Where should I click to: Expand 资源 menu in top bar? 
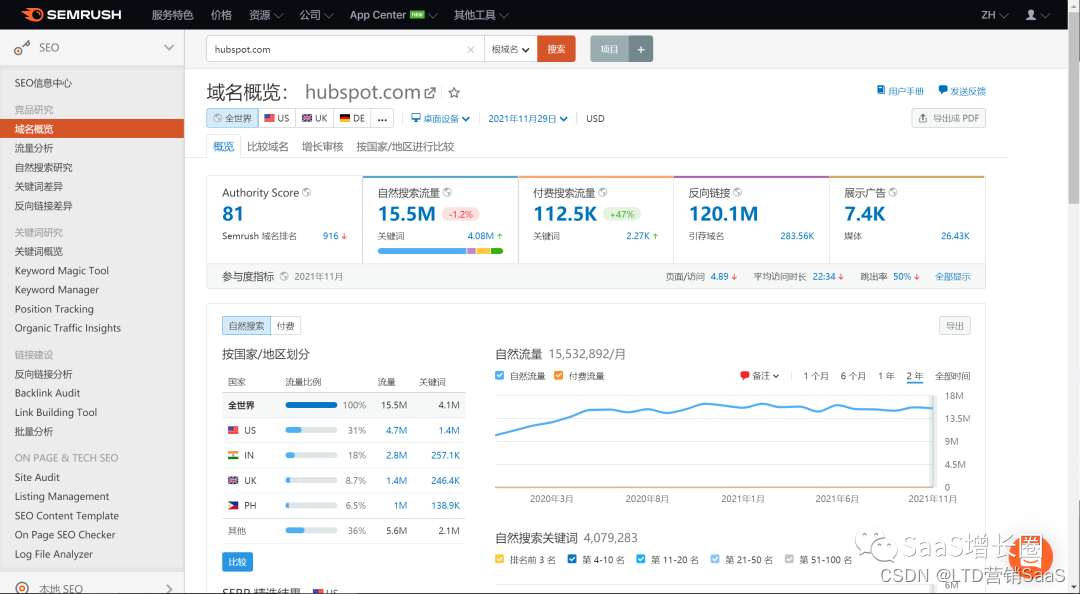[266, 14]
